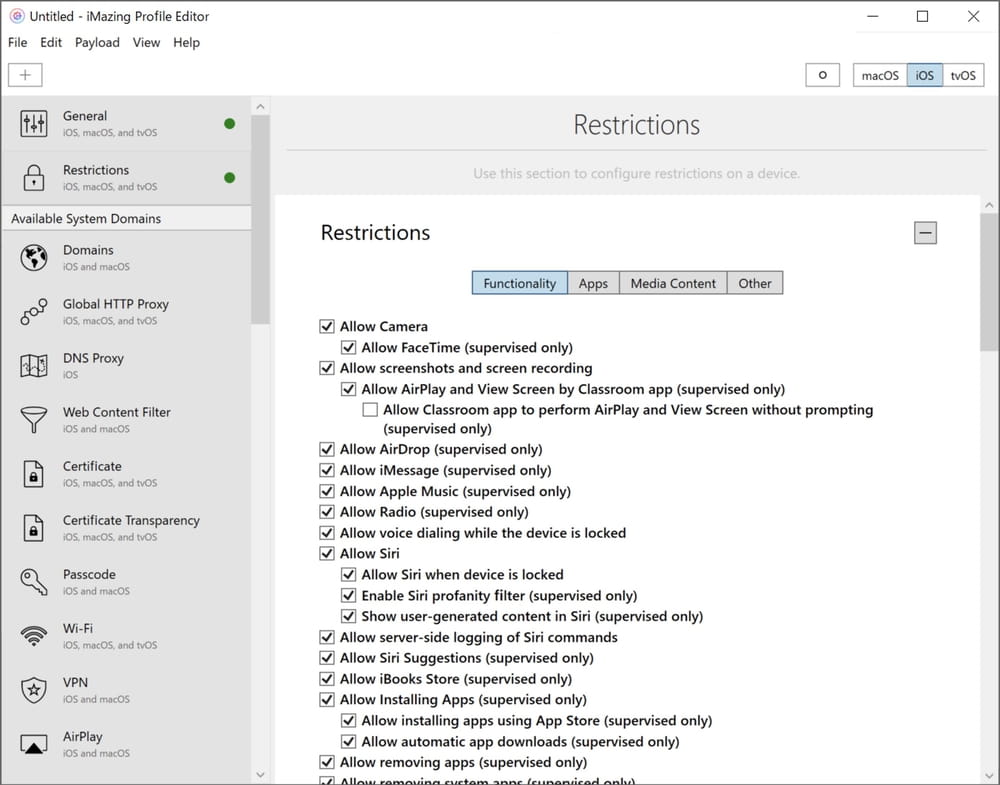This screenshot has height=785, width=1000.
Task: Toggle Allow voice dialing while locked
Action: (x=327, y=533)
